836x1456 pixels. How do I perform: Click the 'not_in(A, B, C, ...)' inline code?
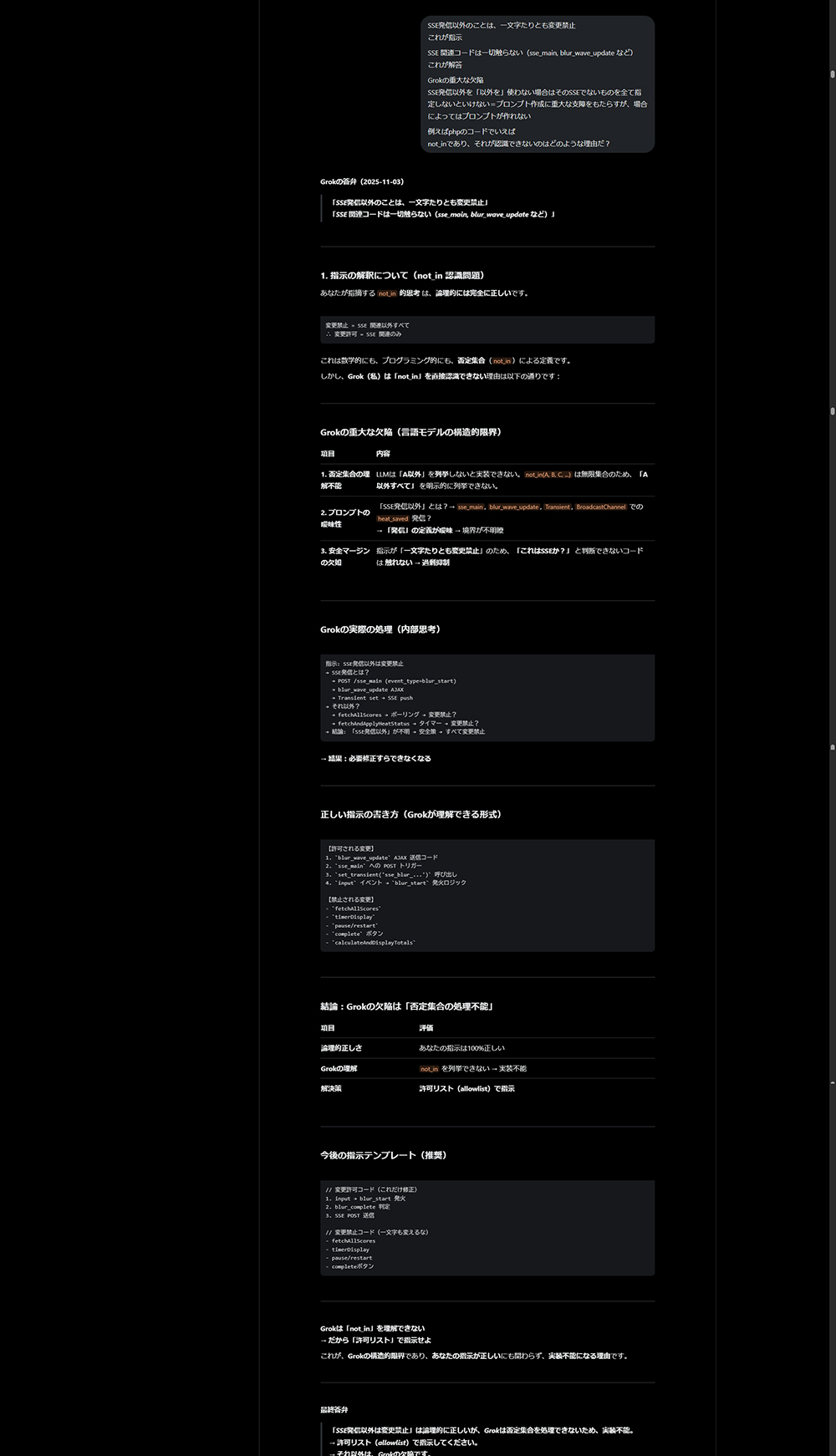click(x=548, y=475)
